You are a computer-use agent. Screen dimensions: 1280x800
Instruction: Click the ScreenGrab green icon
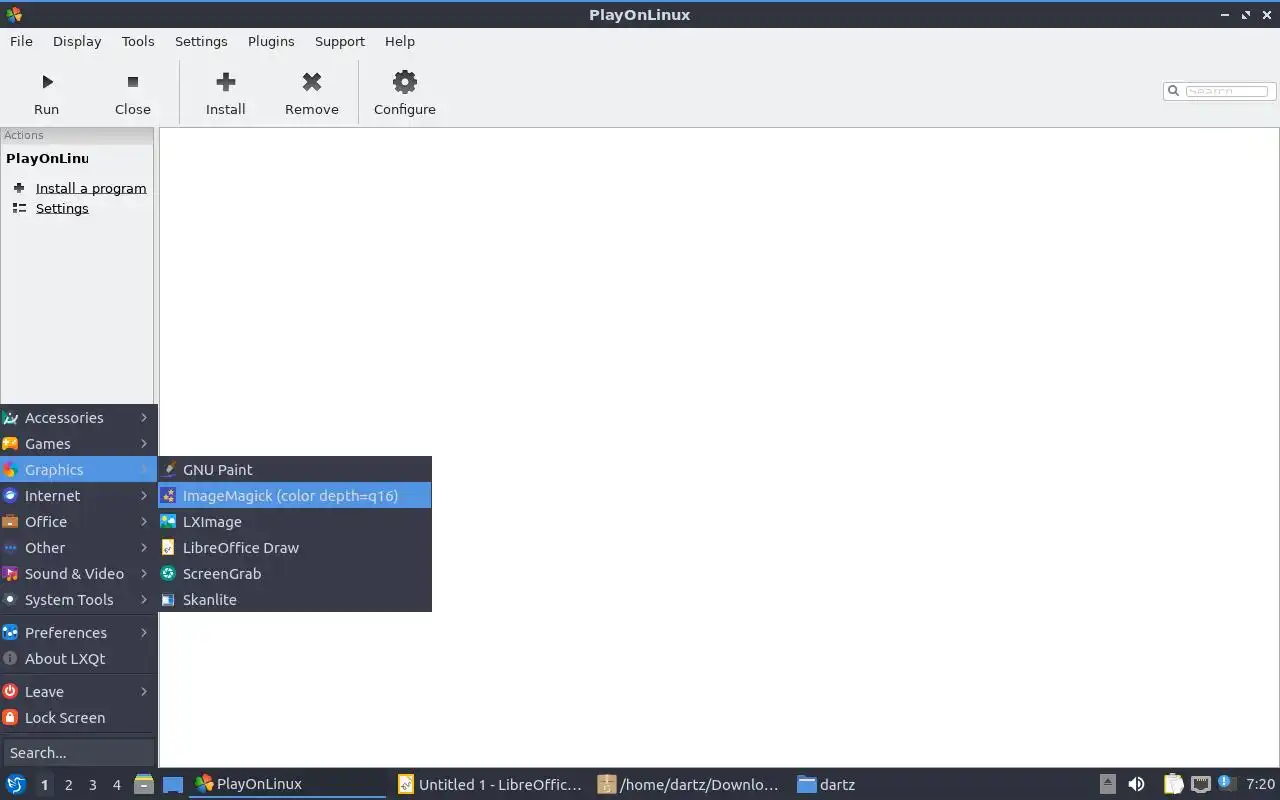click(x=169, y=573)
